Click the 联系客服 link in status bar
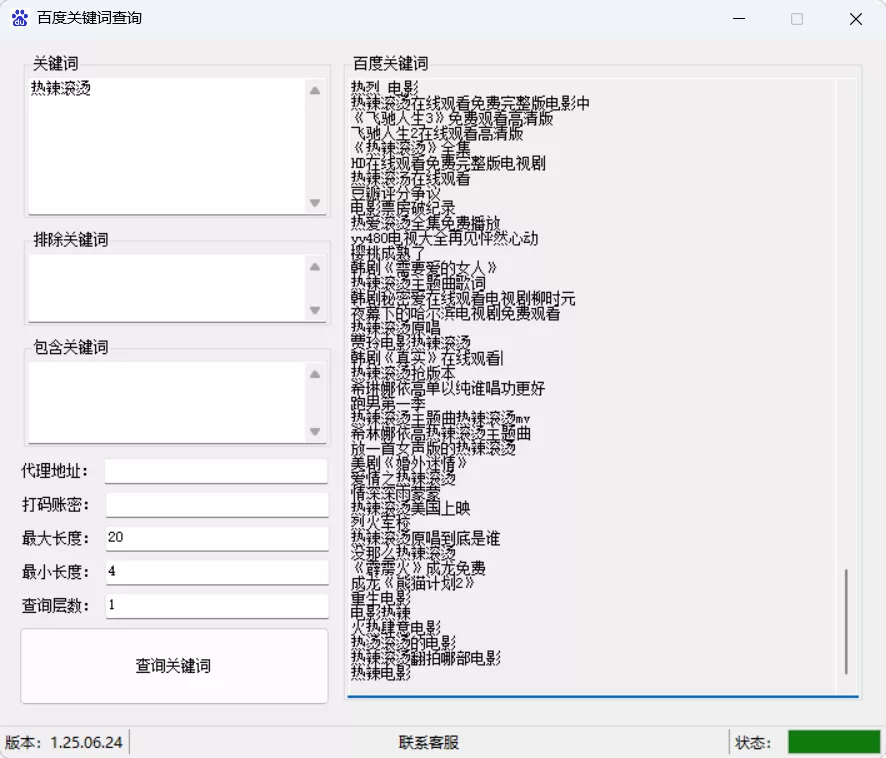This screenshot has width=886, height=758. coord(428,742)
